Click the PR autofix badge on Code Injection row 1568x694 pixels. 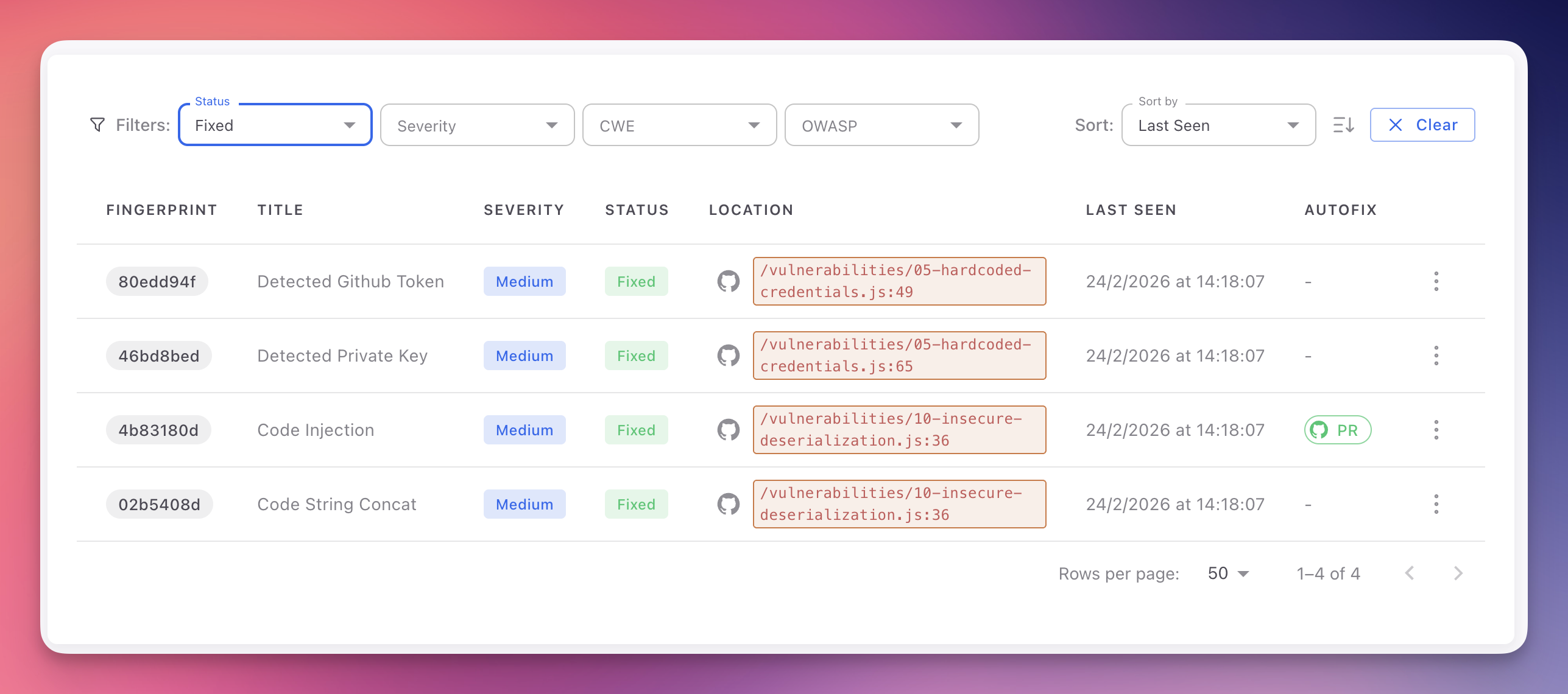1338,430
